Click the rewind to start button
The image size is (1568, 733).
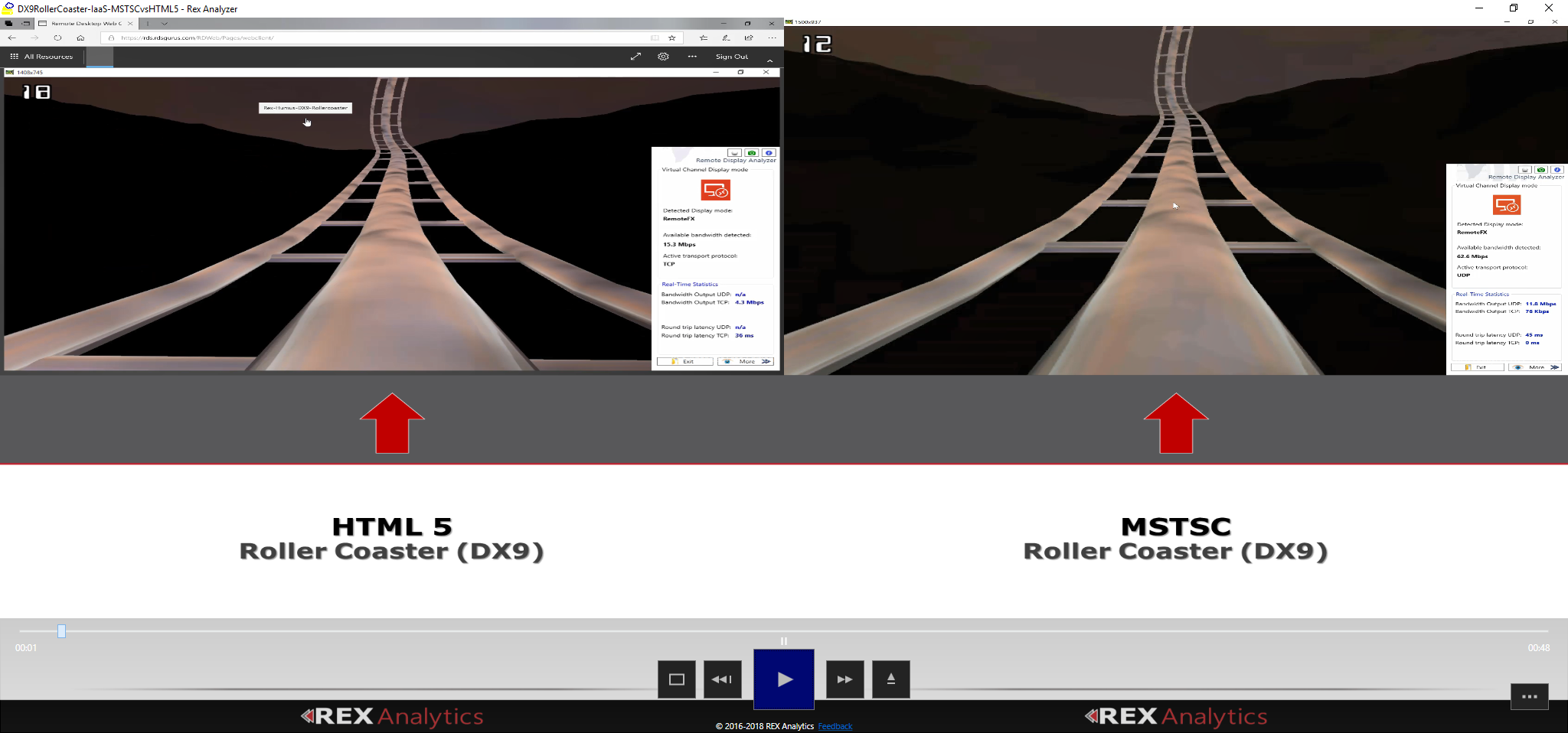[722, 679]
